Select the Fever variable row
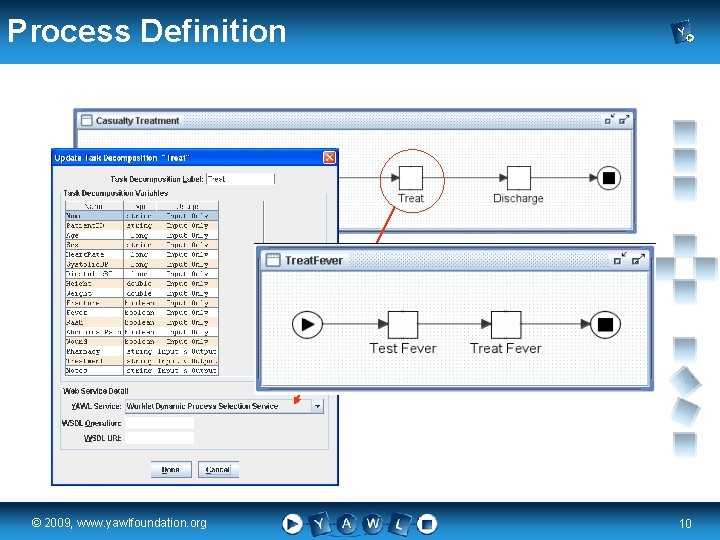Screen dimensions: 720x540 (x=141, y=312)
